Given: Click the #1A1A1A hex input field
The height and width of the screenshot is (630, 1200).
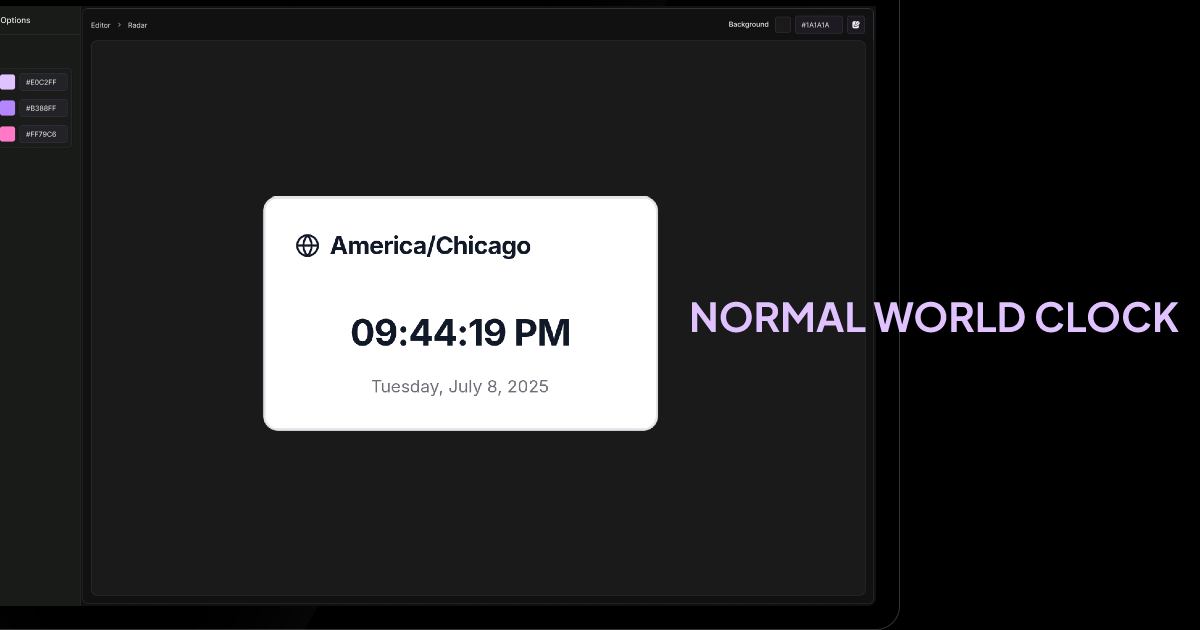Looking at the screenshot, I should 819,24.
